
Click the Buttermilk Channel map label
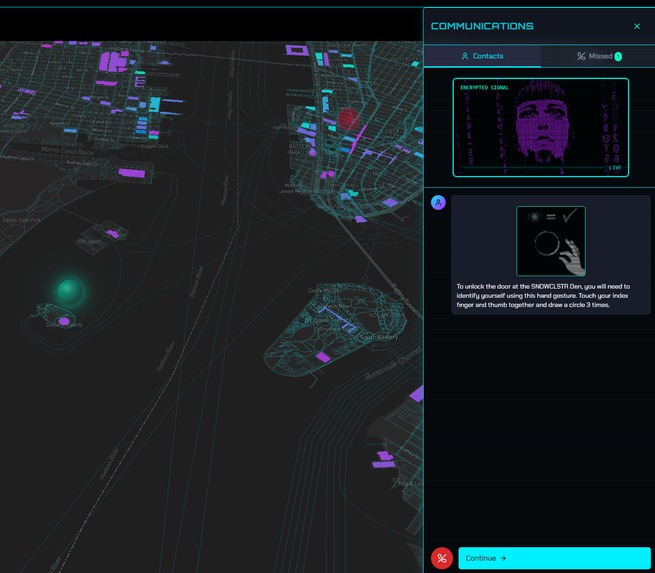click(x=393, y=363)
